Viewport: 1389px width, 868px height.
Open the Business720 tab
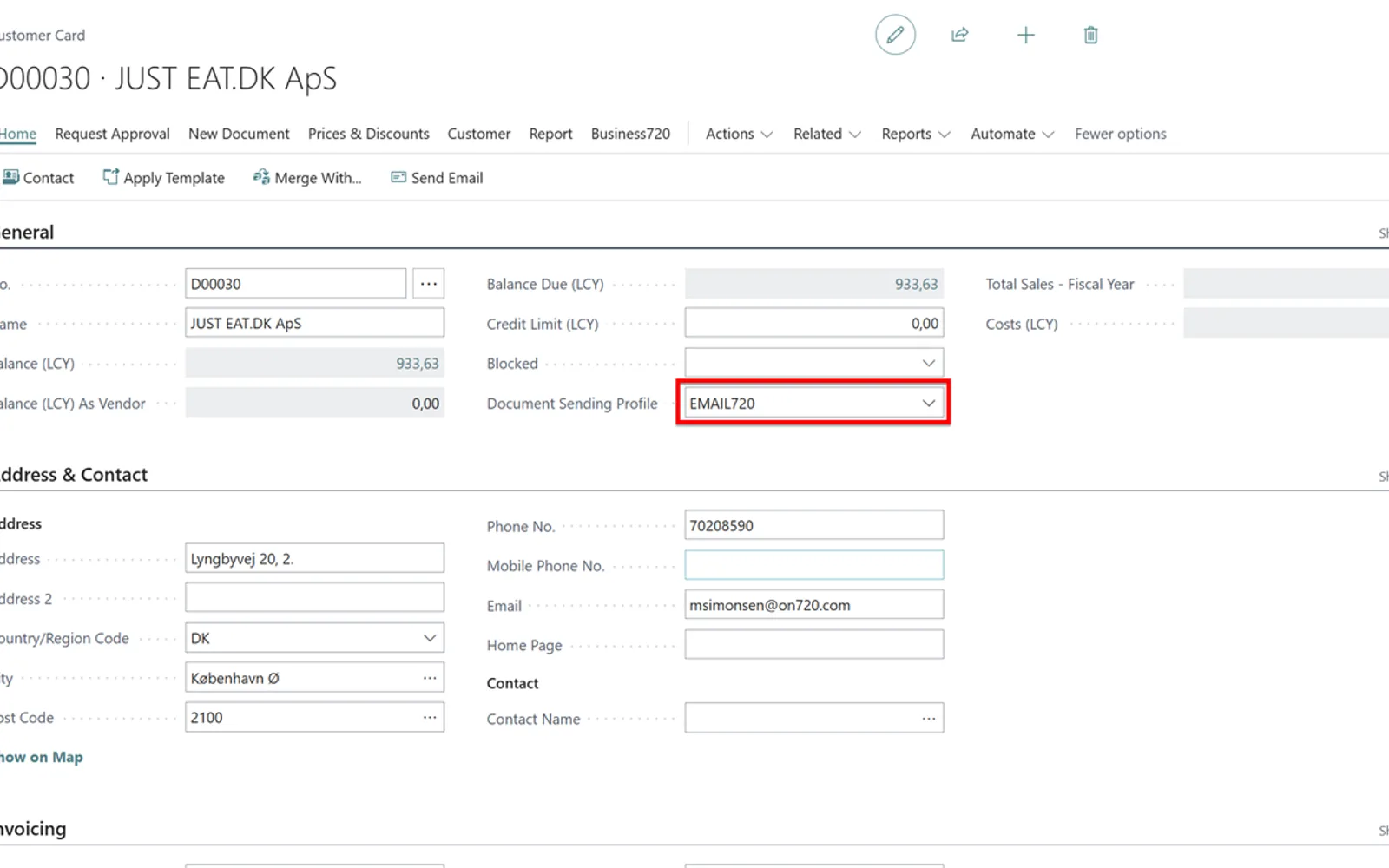tap(631, 134)
